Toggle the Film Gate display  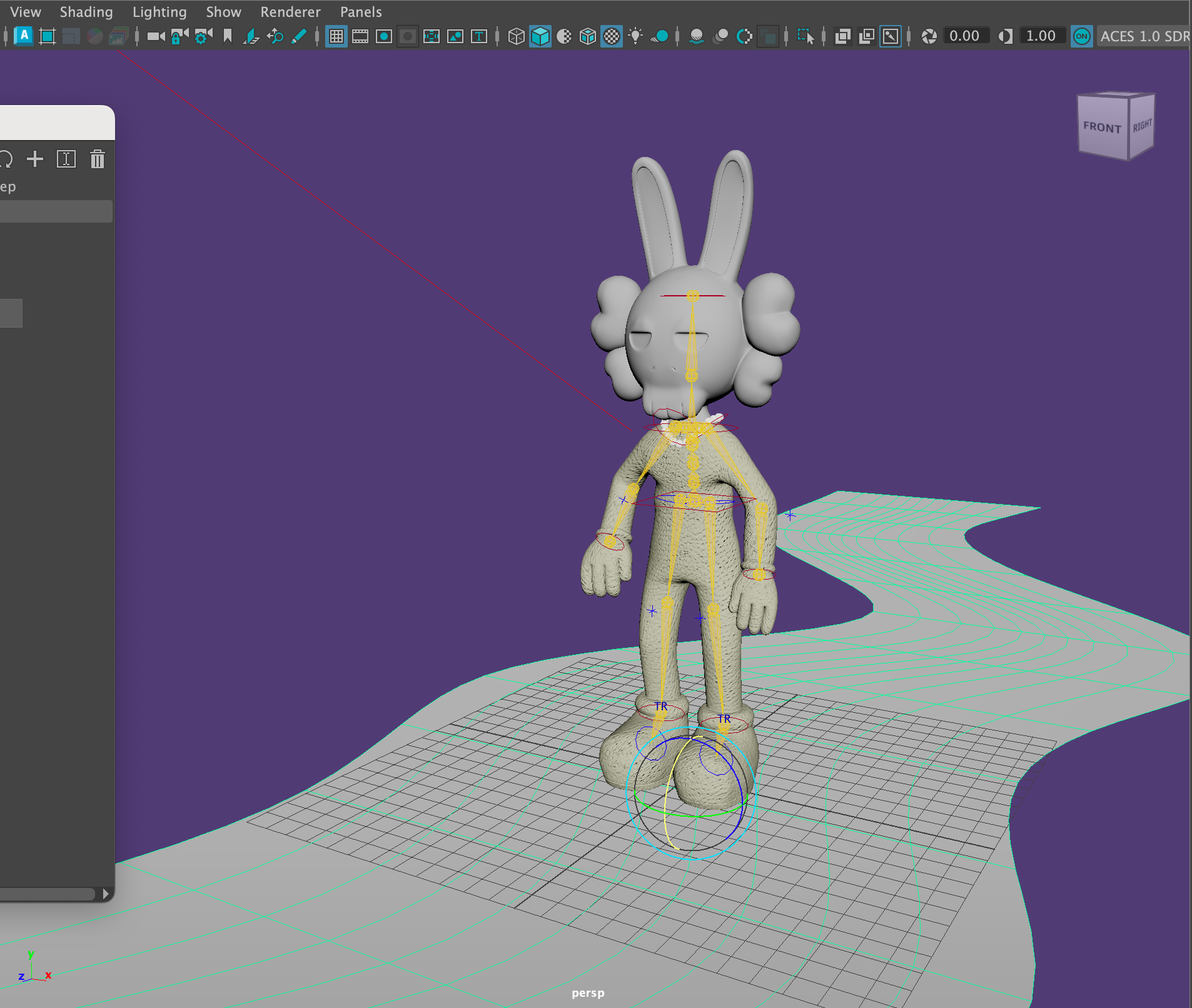[x=360, y=36]
